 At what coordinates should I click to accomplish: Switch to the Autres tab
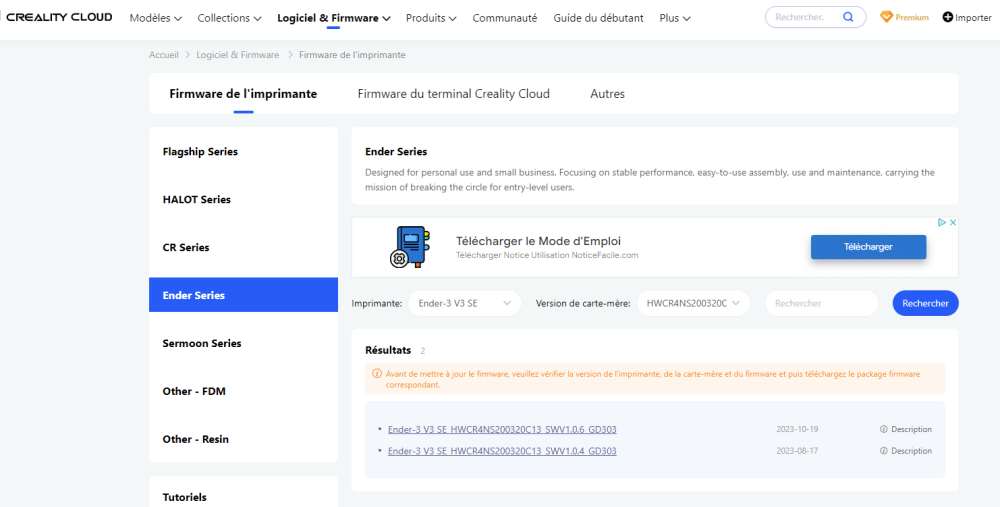point(608,94)
